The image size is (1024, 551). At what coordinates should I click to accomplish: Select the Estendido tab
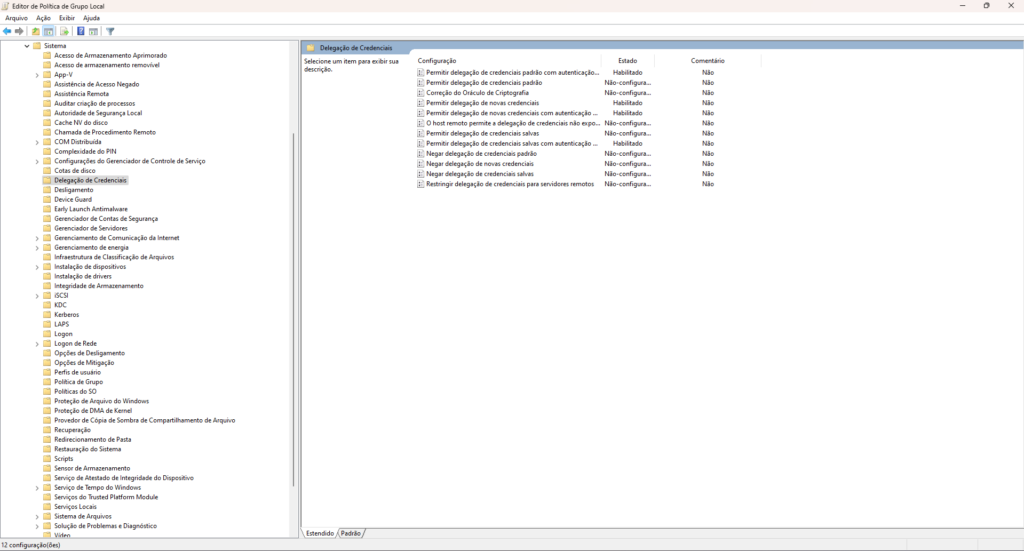(320, 533)
